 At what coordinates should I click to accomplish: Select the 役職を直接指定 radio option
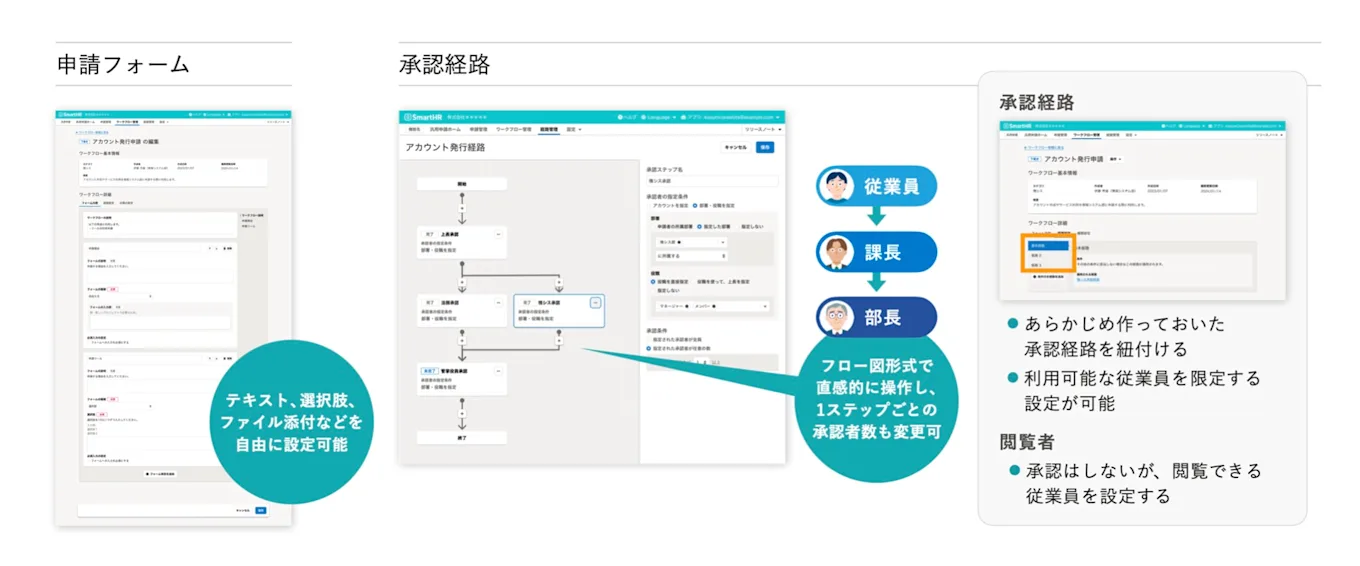pyautogui.click(x=652, y=282)
